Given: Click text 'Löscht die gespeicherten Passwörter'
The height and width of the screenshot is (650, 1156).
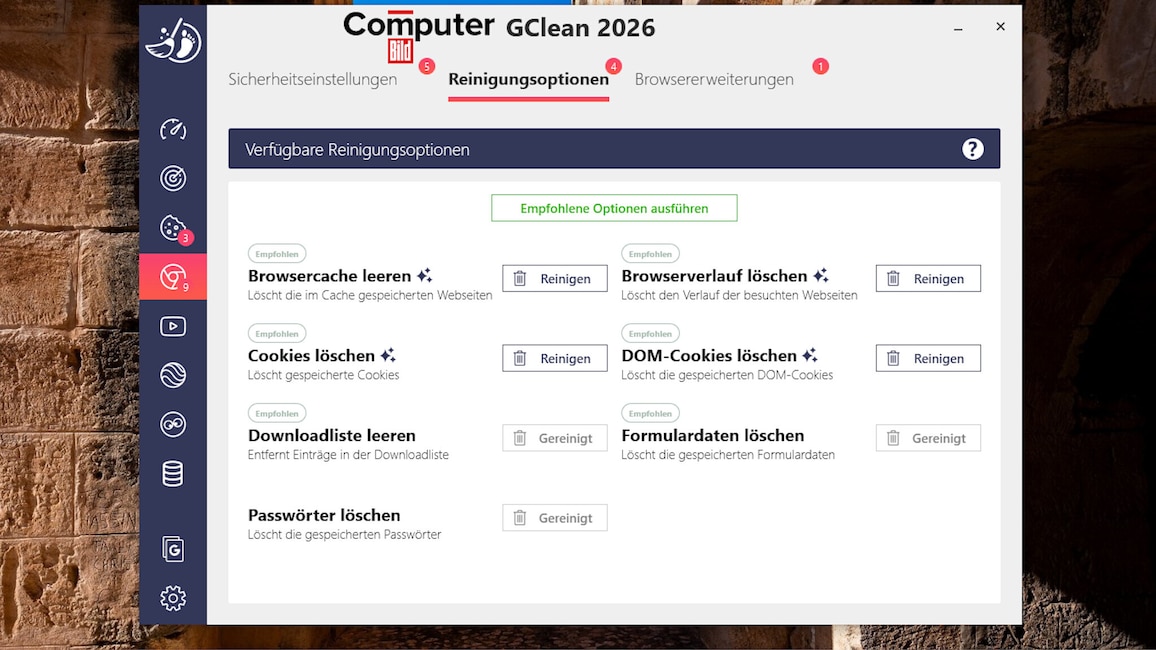Looking at the screenshot, I should pos(344,534).
